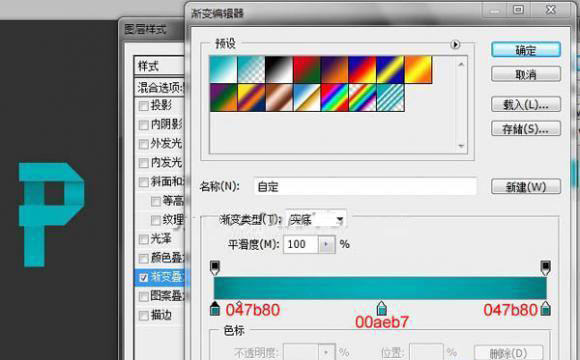
Task: Enable the 内阴影 checkbox in layer style
Action: 144,125
